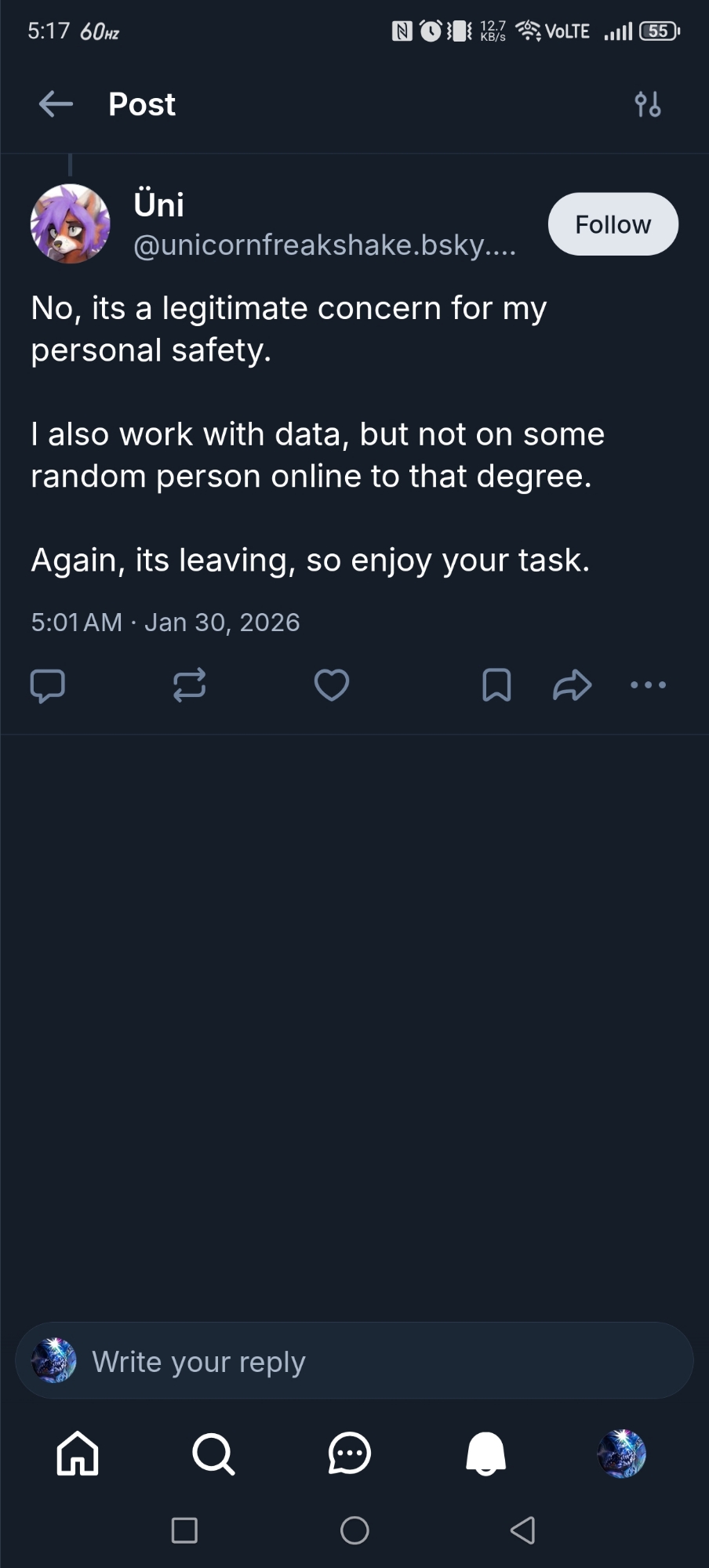This screenshot has width=709, height=1568.
Task: Open Üni's profile avatar
Action: point(71,224)
